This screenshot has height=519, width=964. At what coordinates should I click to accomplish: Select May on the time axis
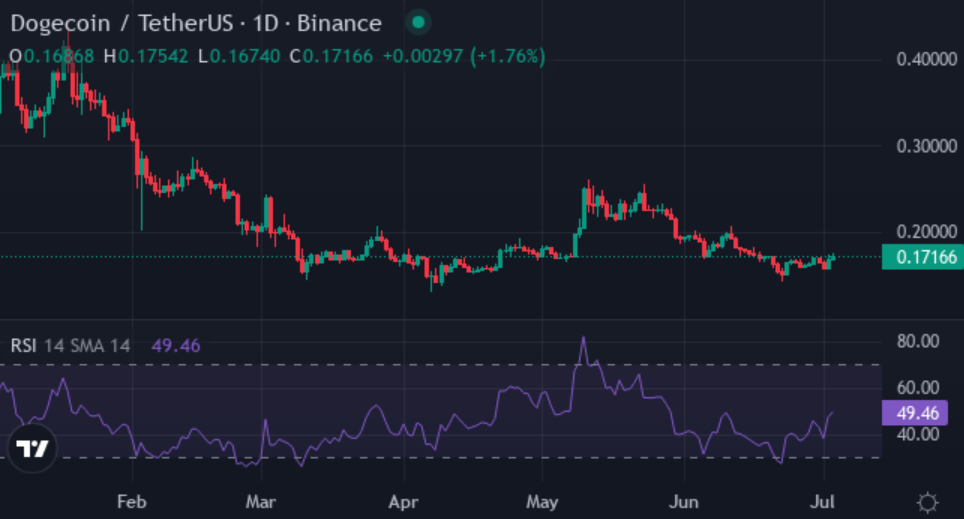541,500
